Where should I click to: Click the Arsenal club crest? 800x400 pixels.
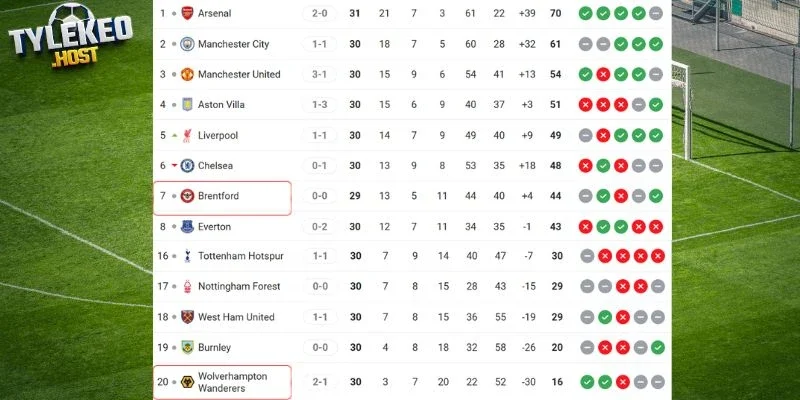coord(187,14)
